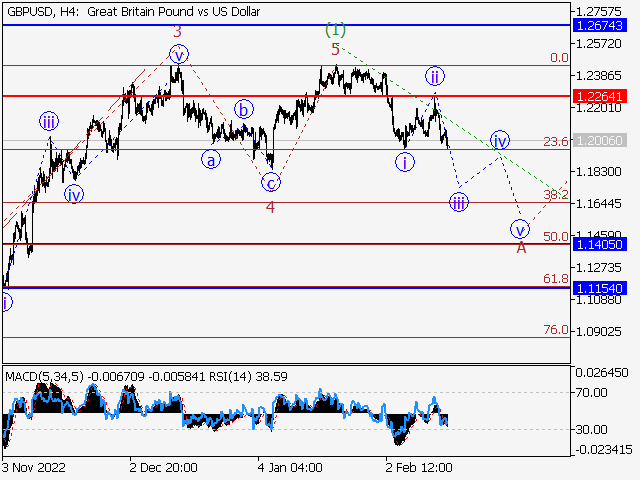The height and width of the screenshot is (480, 640).
Task: Select the 23.6 Fibonacci level label
Action: pos(556,142)
